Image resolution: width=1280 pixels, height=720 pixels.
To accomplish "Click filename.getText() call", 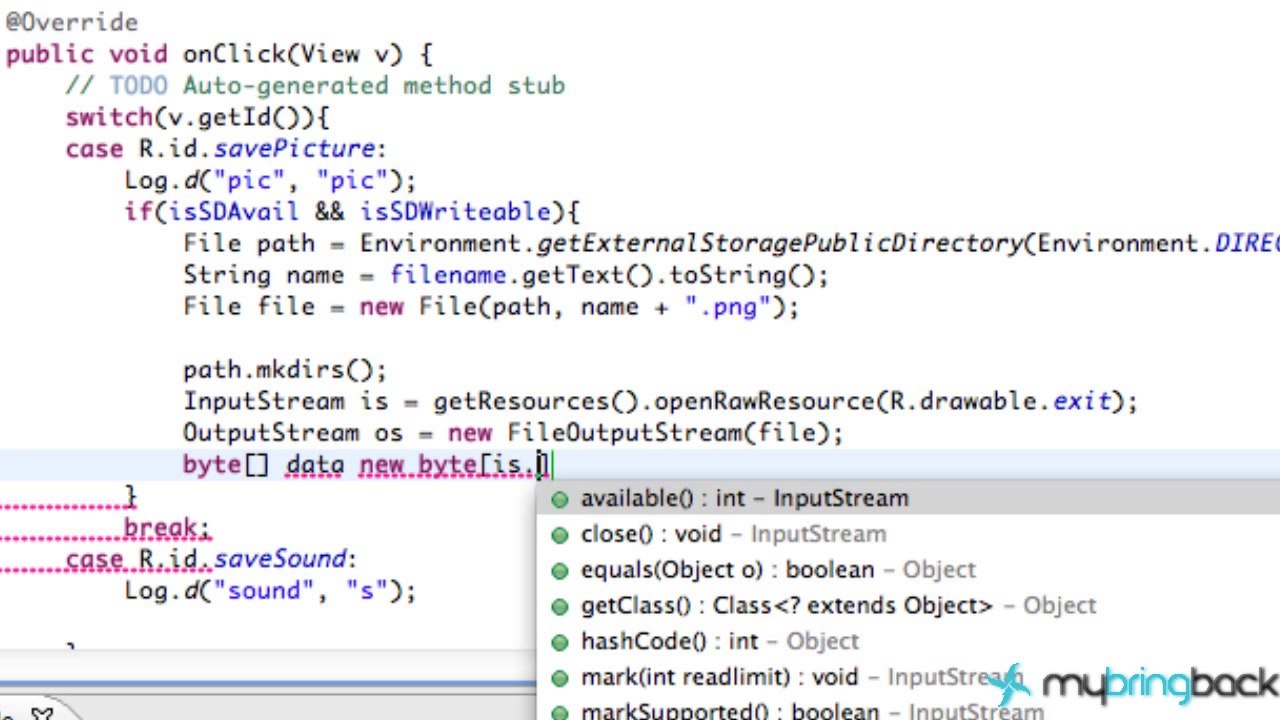I will point(522,275).
